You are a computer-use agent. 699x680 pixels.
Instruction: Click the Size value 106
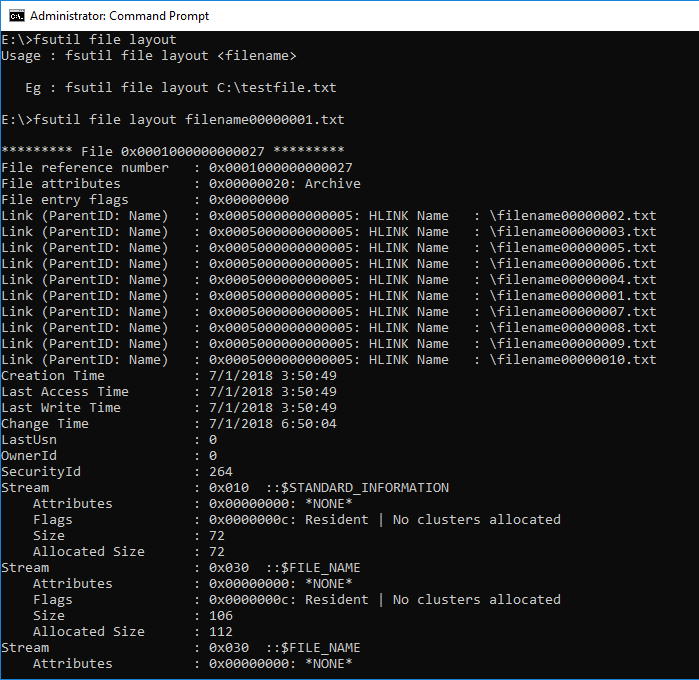pos(221,616)
